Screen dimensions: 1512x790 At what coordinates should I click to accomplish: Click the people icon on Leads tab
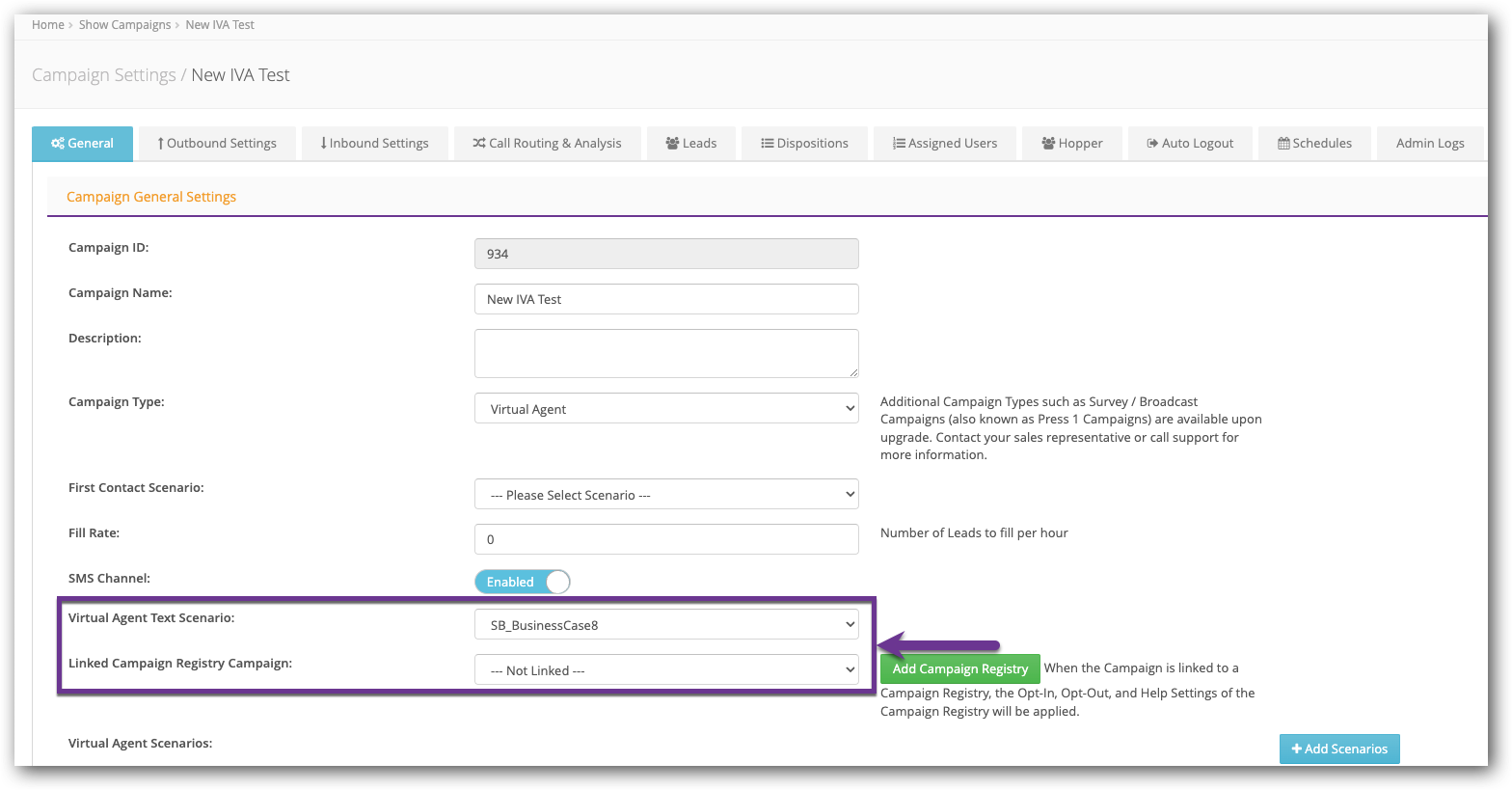(672, 144)
